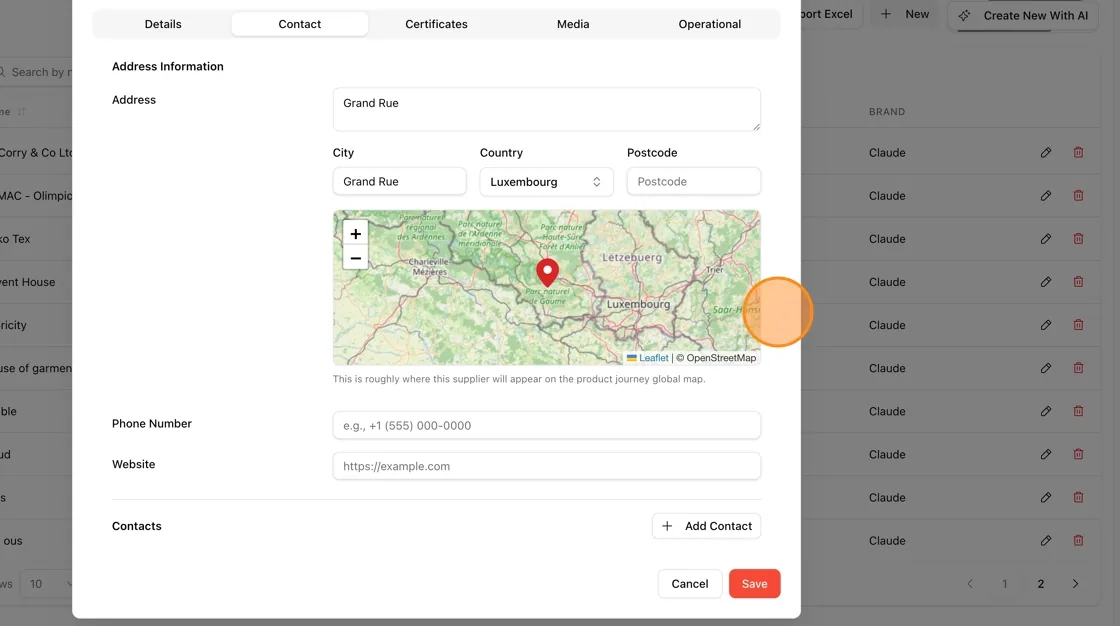The image size is (1120, 626).
Task: Open the Country dropdown showing Luxembourg
Action: tap(546, 182)
